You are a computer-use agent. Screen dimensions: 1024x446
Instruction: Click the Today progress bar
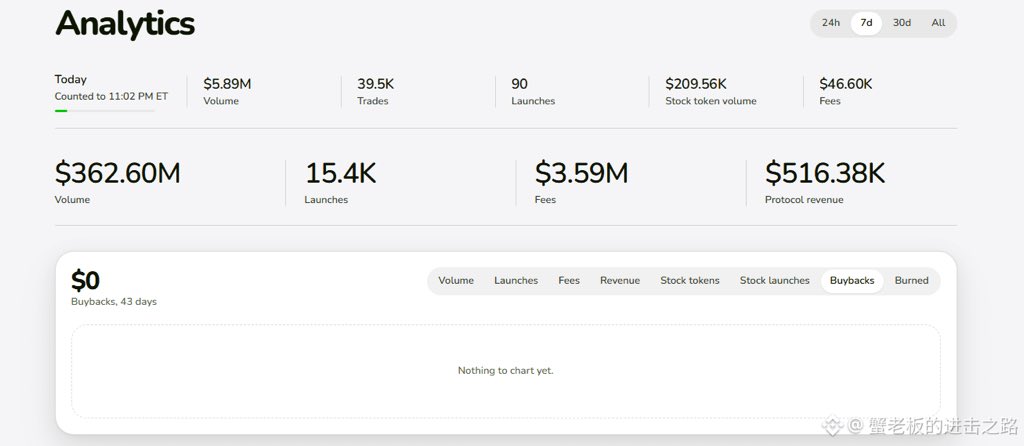point(104,110)
